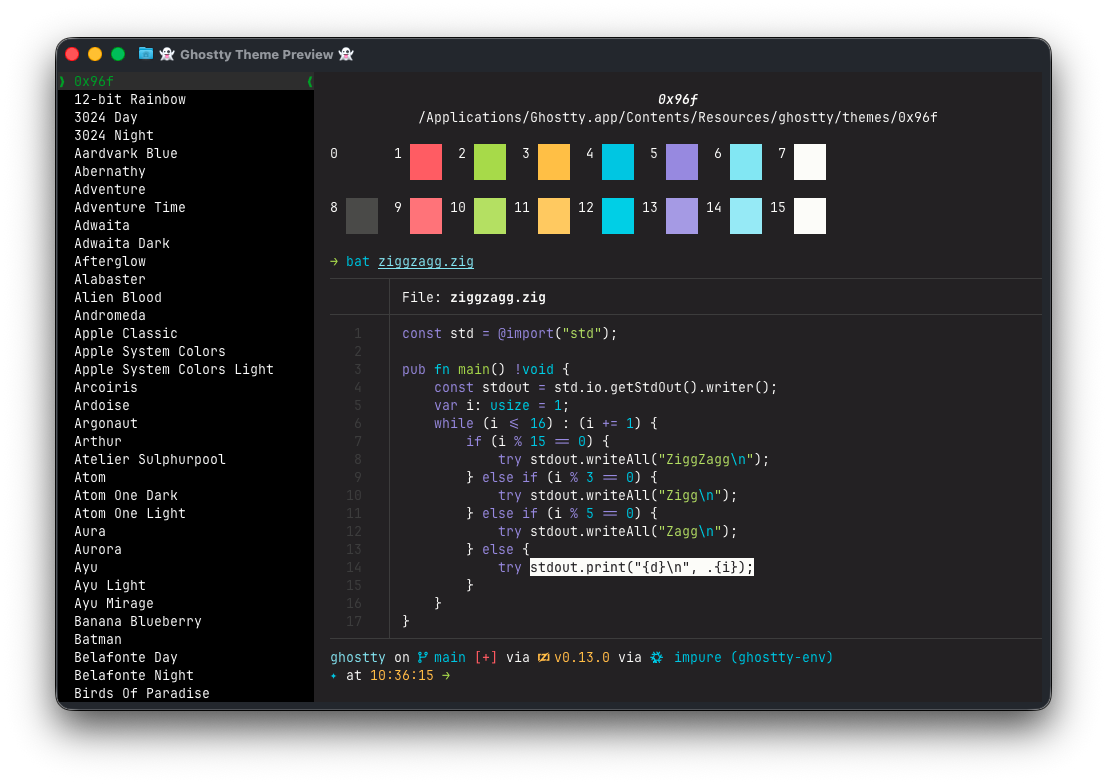Pick the Adventure Time theme
This screenshot has width=1107, height=784.
point(130,208)
